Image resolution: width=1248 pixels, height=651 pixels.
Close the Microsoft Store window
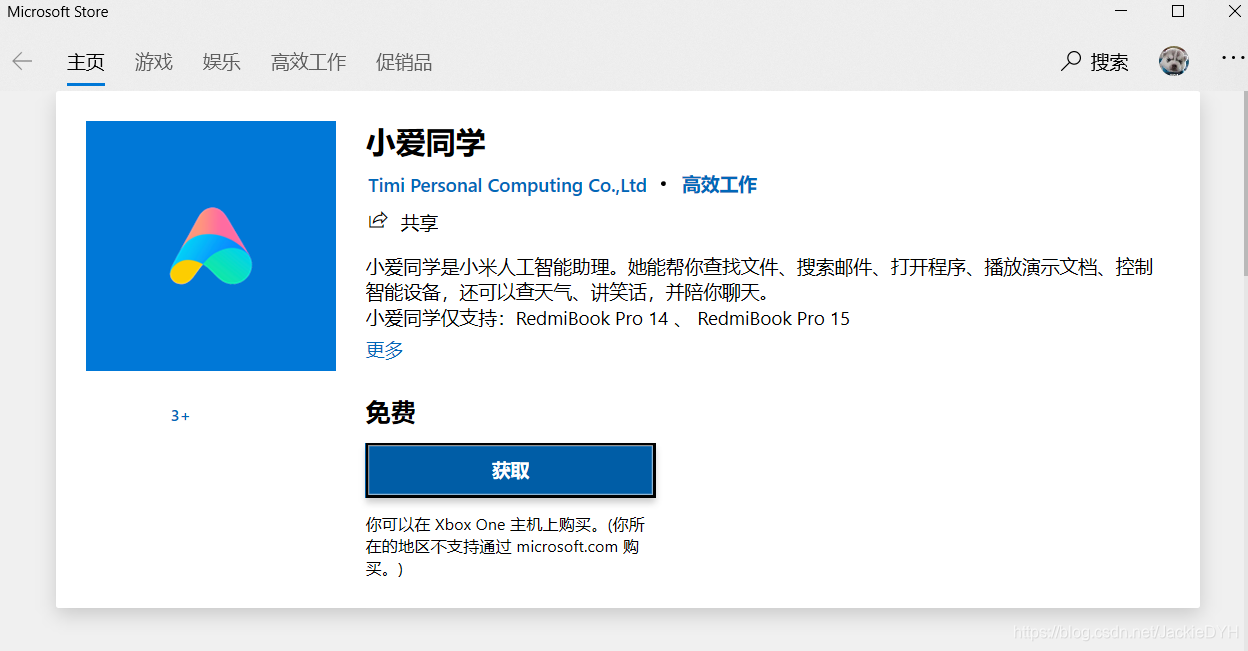pos(1234,12)
